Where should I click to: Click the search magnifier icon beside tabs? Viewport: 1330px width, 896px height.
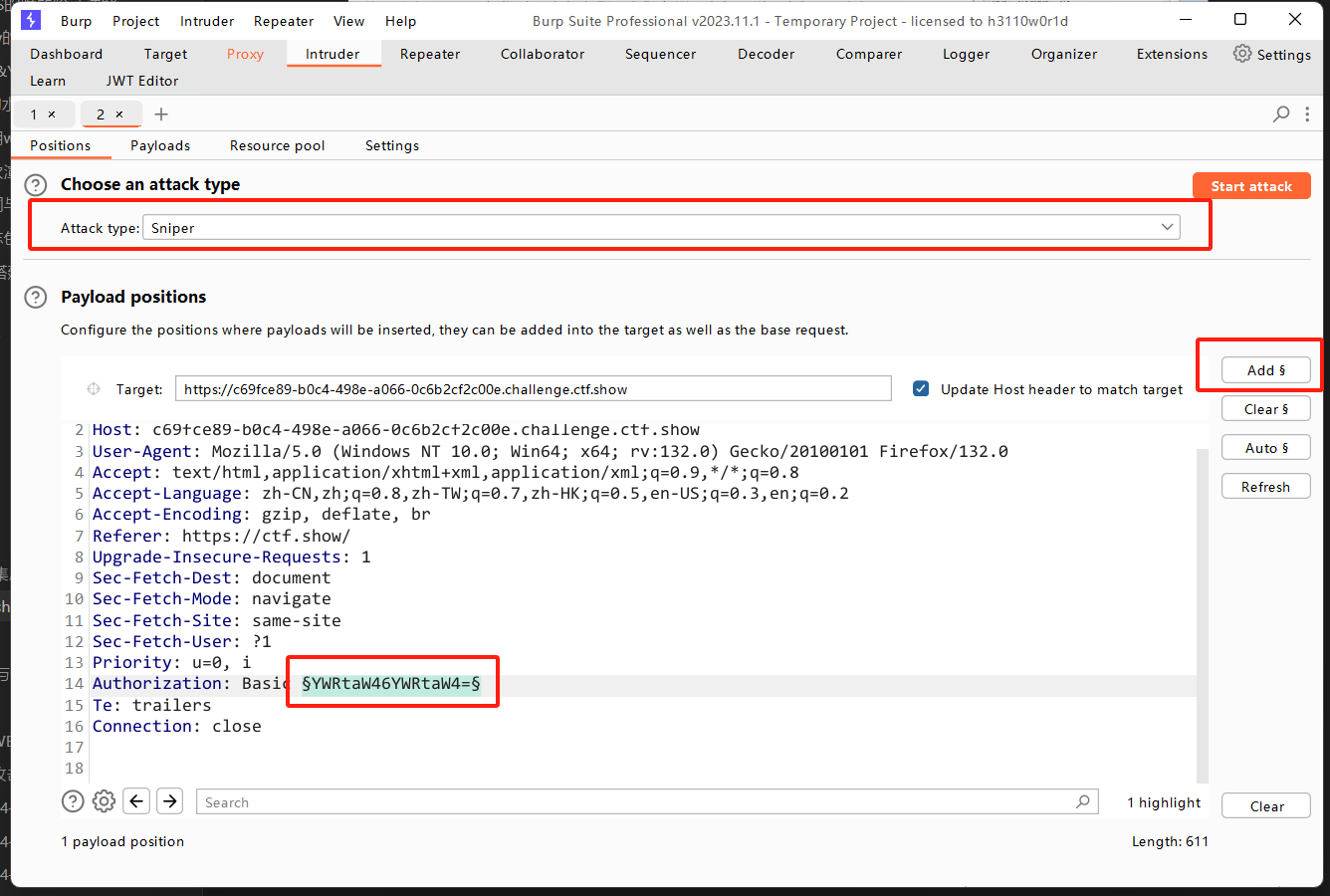click(x=1281, y=114)
